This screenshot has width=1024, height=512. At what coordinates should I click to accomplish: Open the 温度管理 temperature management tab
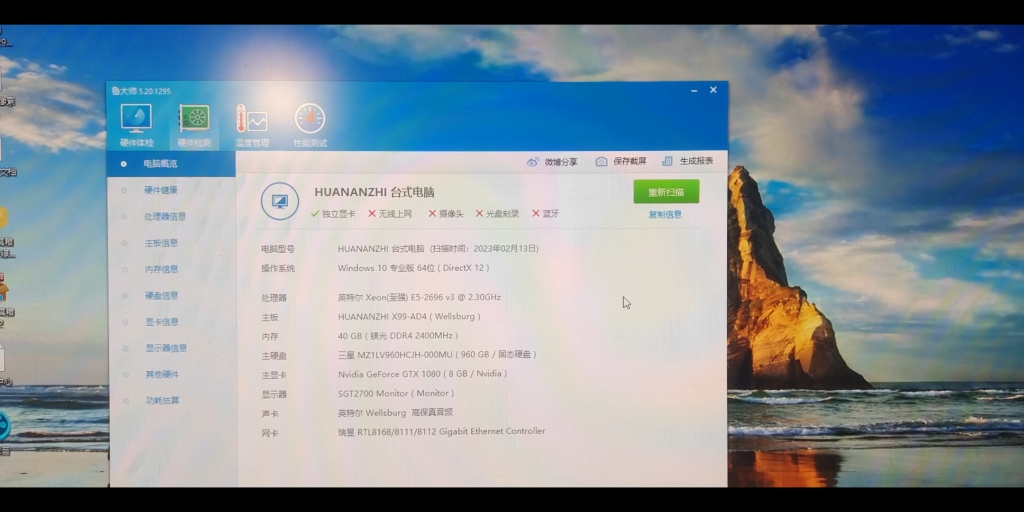[x=252, y=125]
